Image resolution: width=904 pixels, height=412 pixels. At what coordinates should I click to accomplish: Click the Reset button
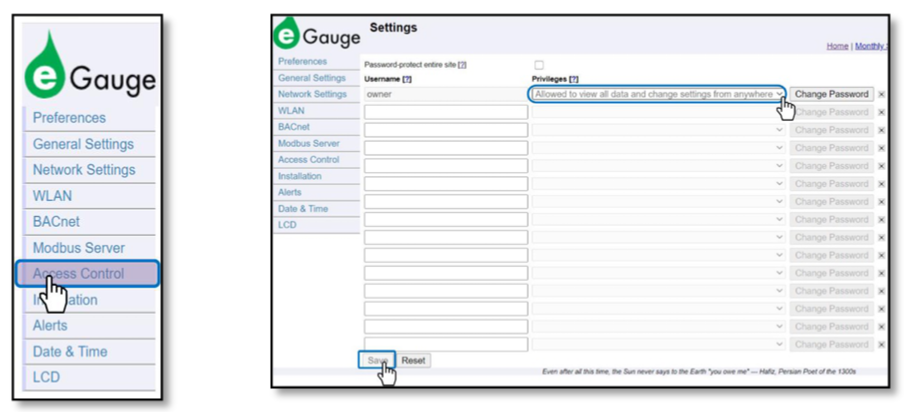[x=413, y=361]
